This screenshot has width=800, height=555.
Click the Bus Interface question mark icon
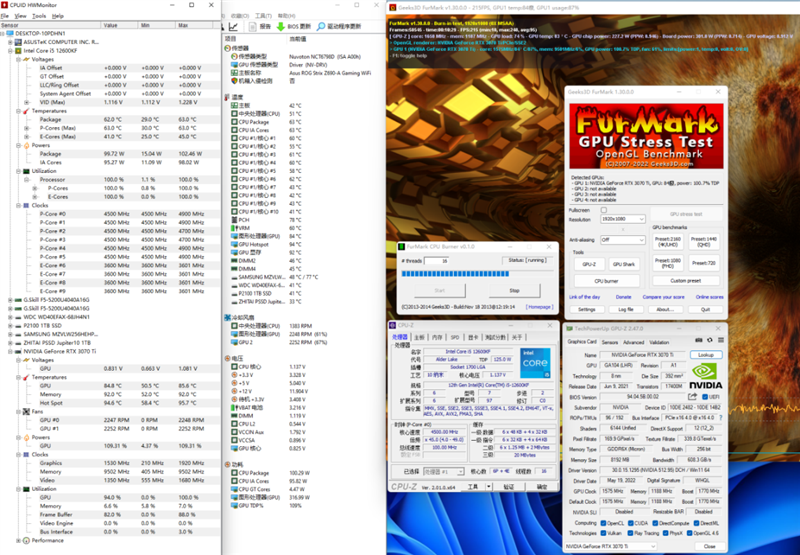720,418
